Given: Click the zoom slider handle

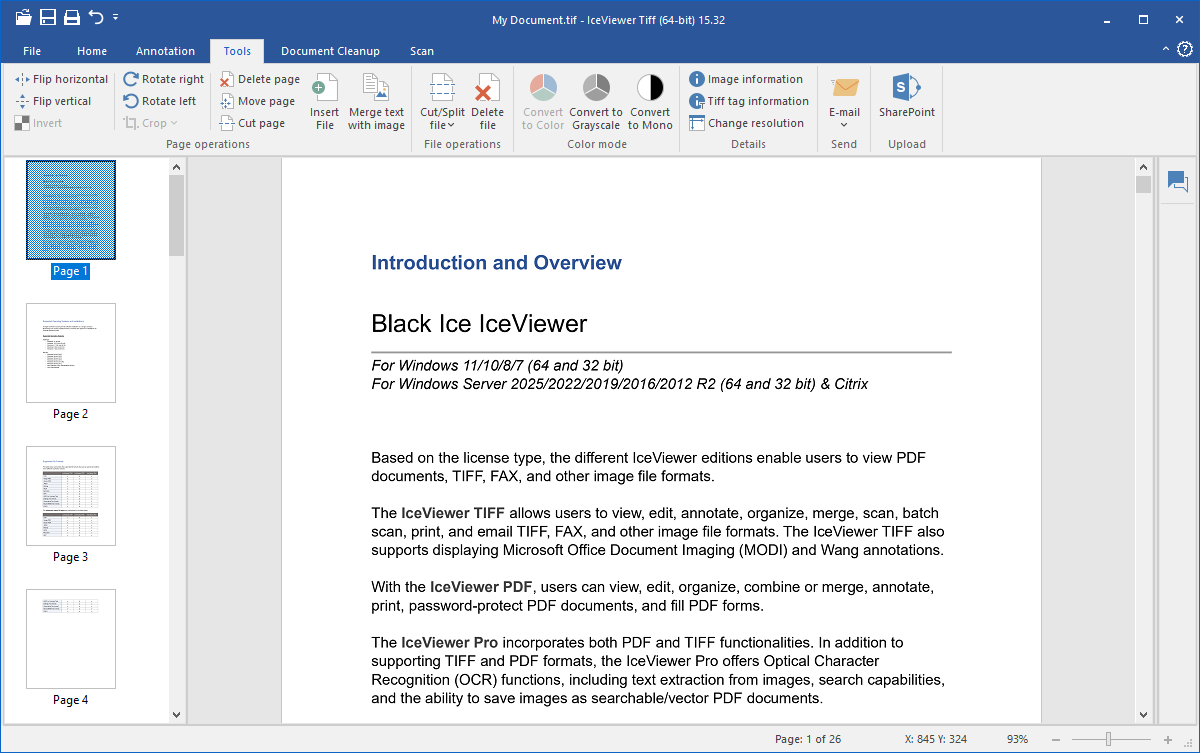Looking at the screenshot, I should tap(1108, 739).
